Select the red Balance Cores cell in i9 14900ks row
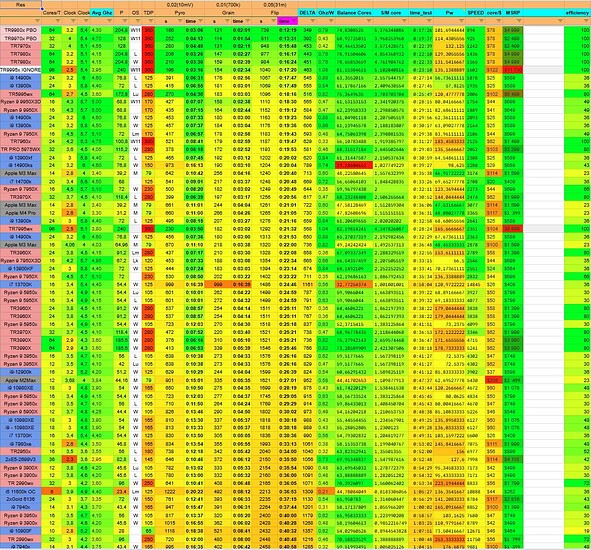Screen dimensions: 591x550 click(x=354, y=165)
